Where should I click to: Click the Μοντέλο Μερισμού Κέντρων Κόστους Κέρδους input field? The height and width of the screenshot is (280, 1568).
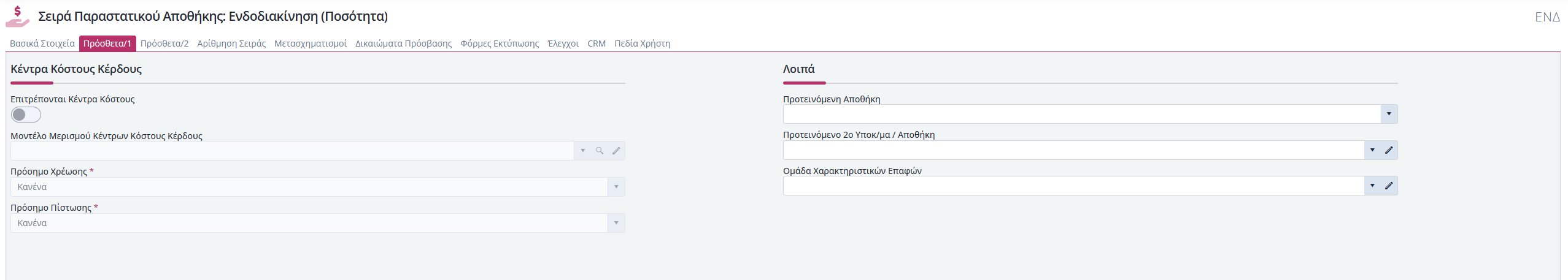click(292, 151)
